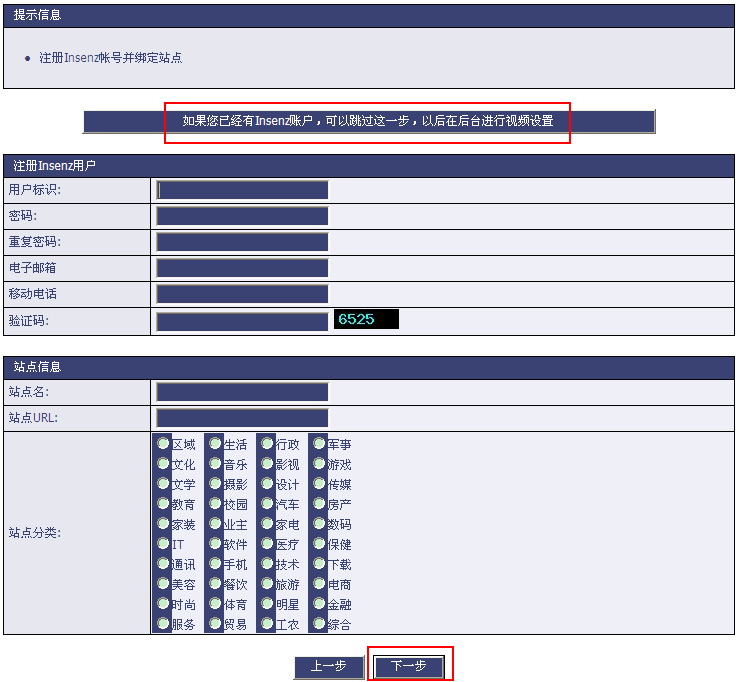Image resolution: width=738 pixels, height=682 pixels.
Task: Click the 电子邮箱 email input box
Action: coord(242,268)
